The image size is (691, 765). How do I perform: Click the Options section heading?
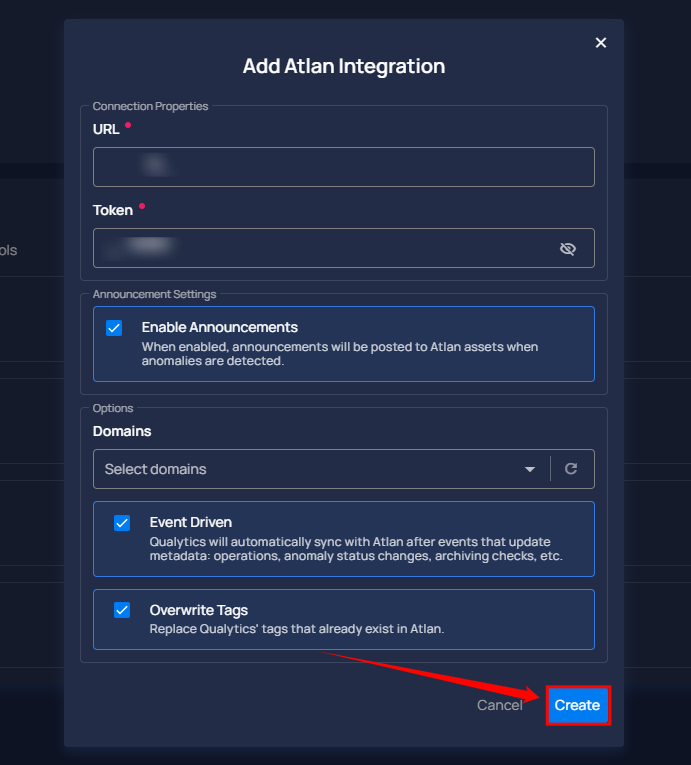tap(113, 408)
